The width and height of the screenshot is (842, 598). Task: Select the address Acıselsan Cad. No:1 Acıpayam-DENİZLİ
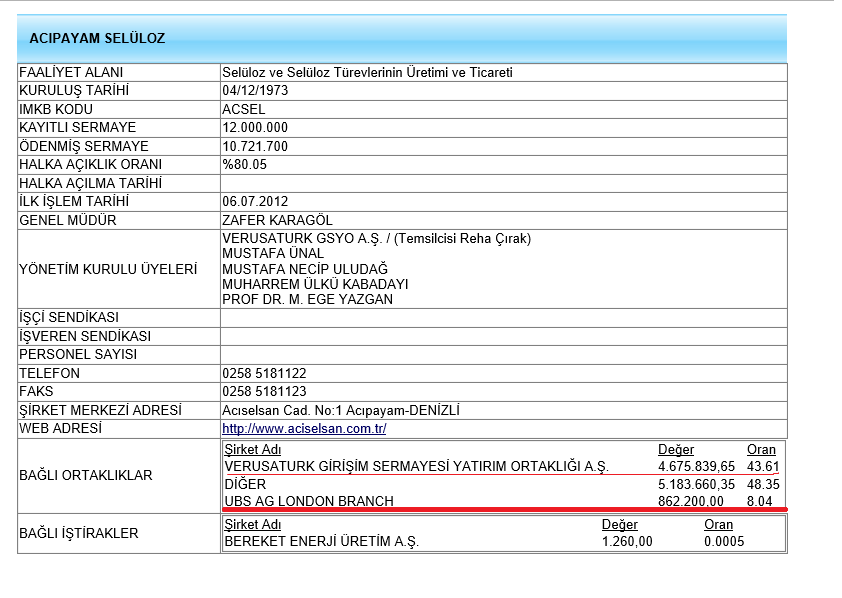pyautogui.click(x=341, y=411)
